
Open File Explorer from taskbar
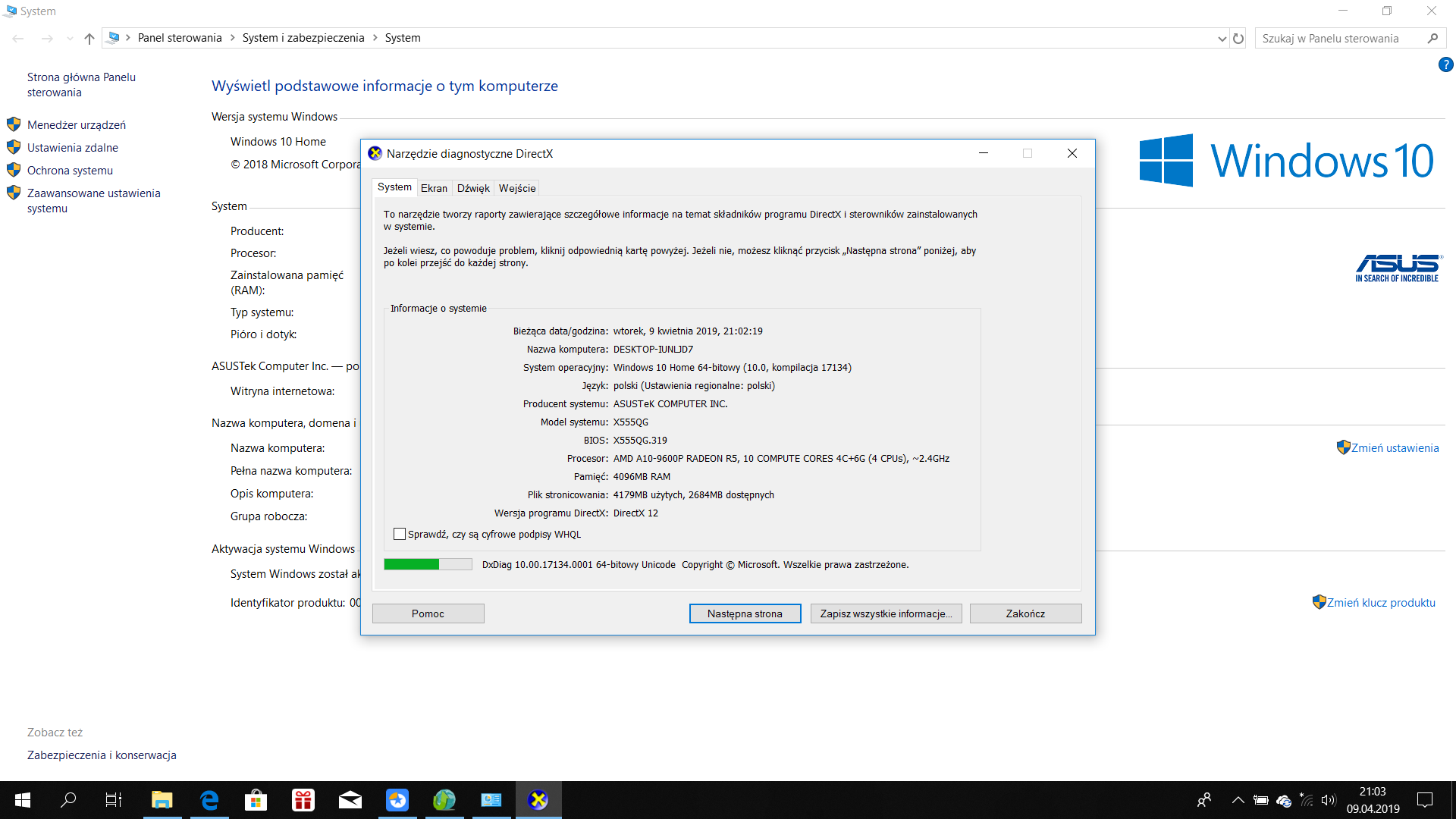click(x=162, y=800)
